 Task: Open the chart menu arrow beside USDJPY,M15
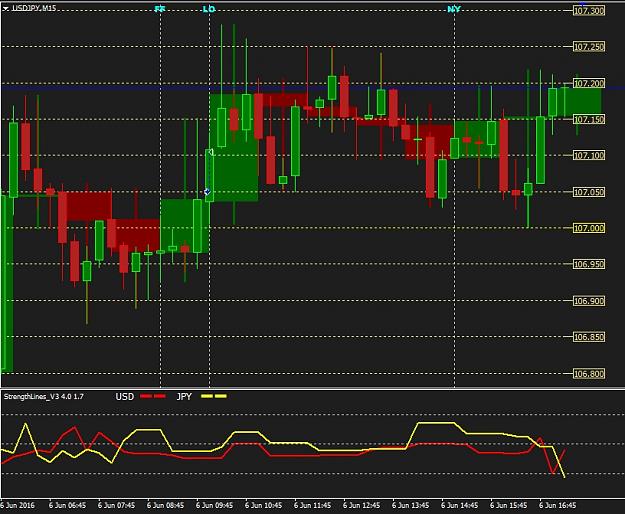6,8
